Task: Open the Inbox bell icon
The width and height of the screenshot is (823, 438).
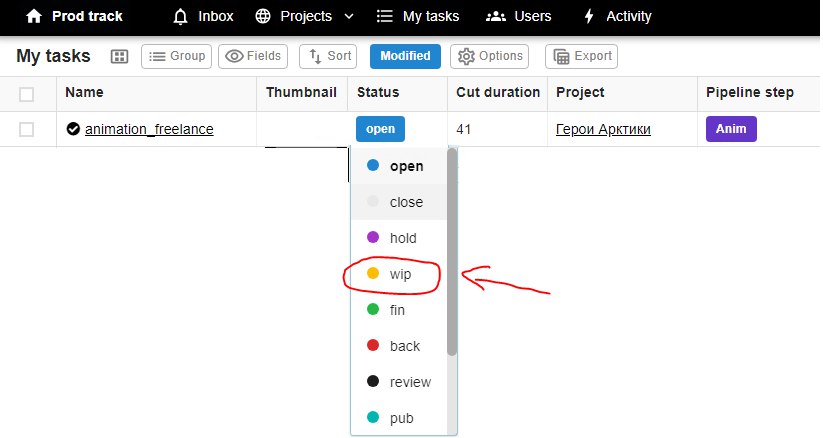Action: tap(180, 16)
